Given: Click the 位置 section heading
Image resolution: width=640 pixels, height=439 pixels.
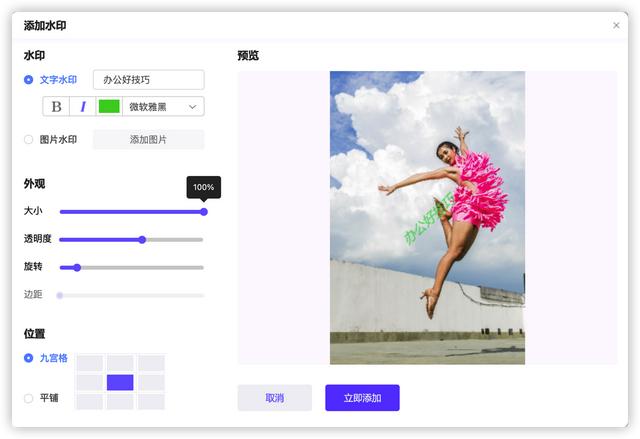Looking at the screenshot, I should click(34, 334).
